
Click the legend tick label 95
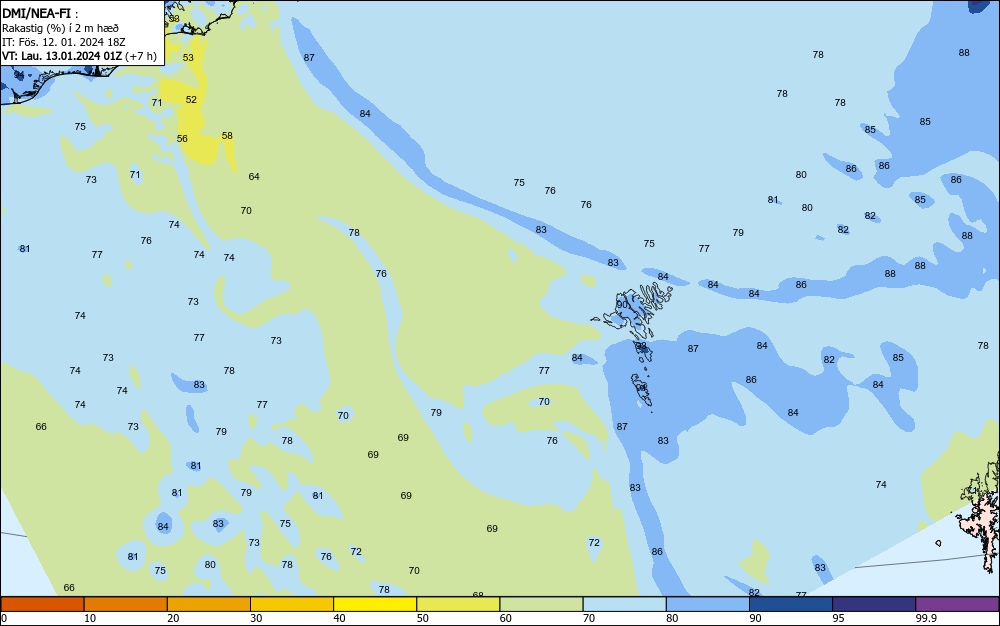point(838,618)
